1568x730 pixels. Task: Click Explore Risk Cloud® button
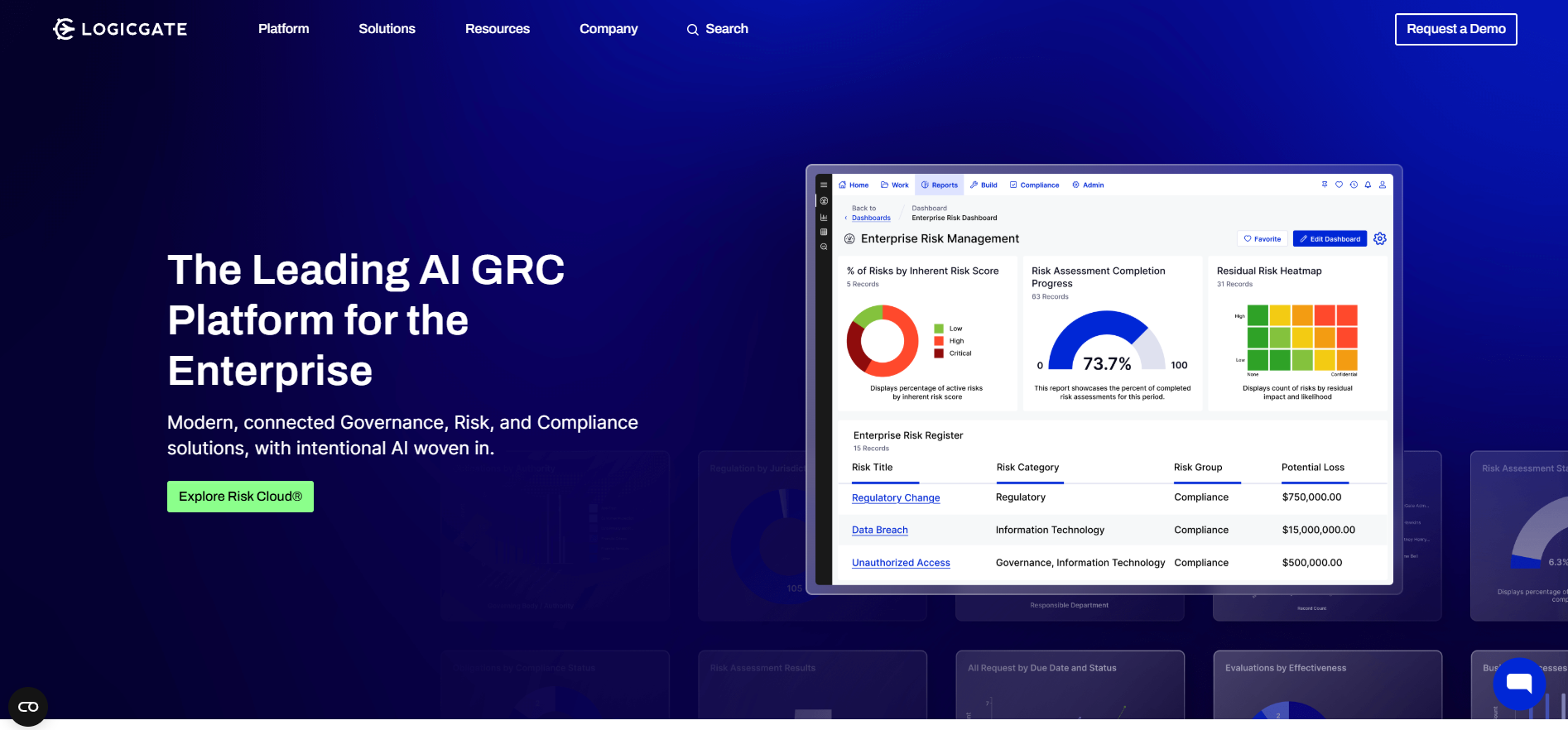tap(240, 497)
